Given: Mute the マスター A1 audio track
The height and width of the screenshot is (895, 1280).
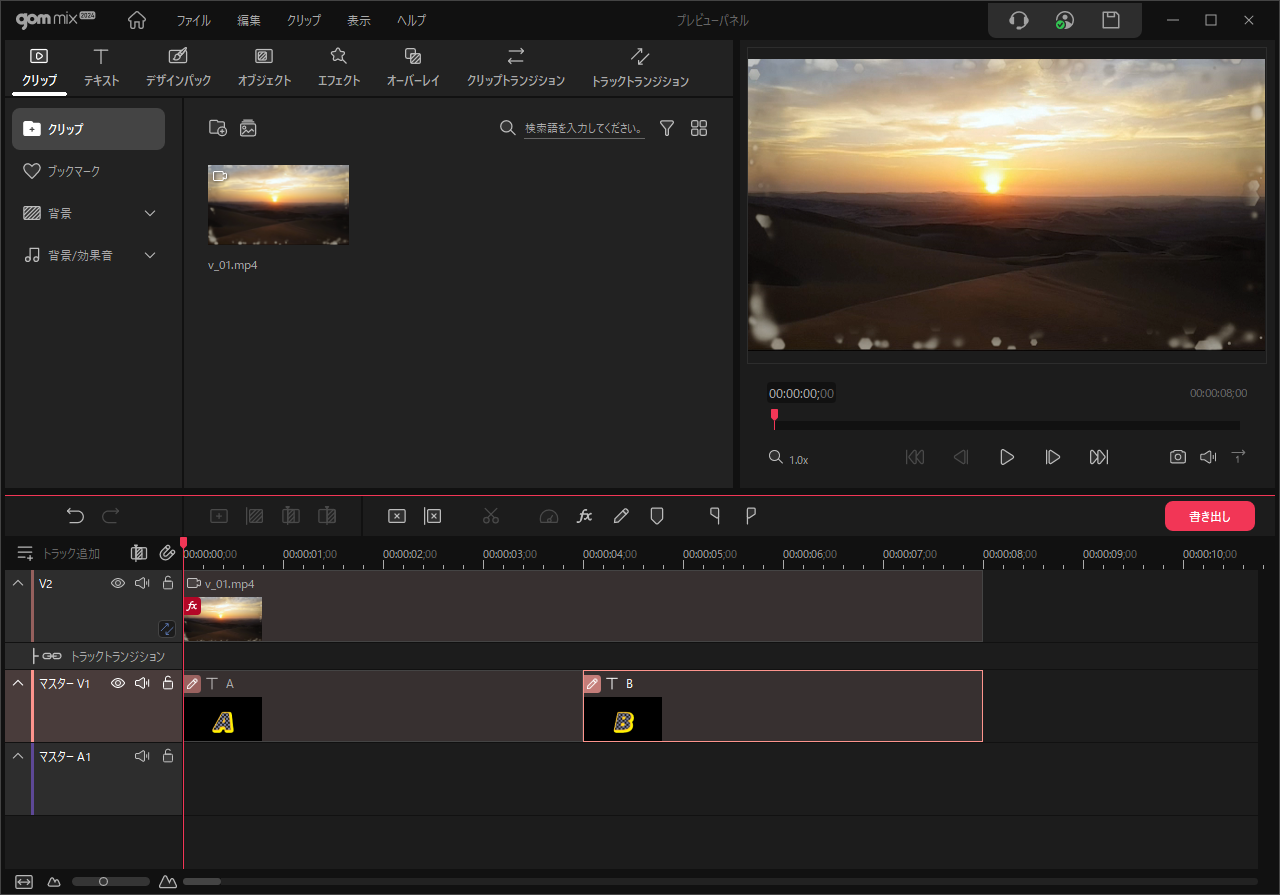Looking at the screenshot, I should [x=142, y=756].
